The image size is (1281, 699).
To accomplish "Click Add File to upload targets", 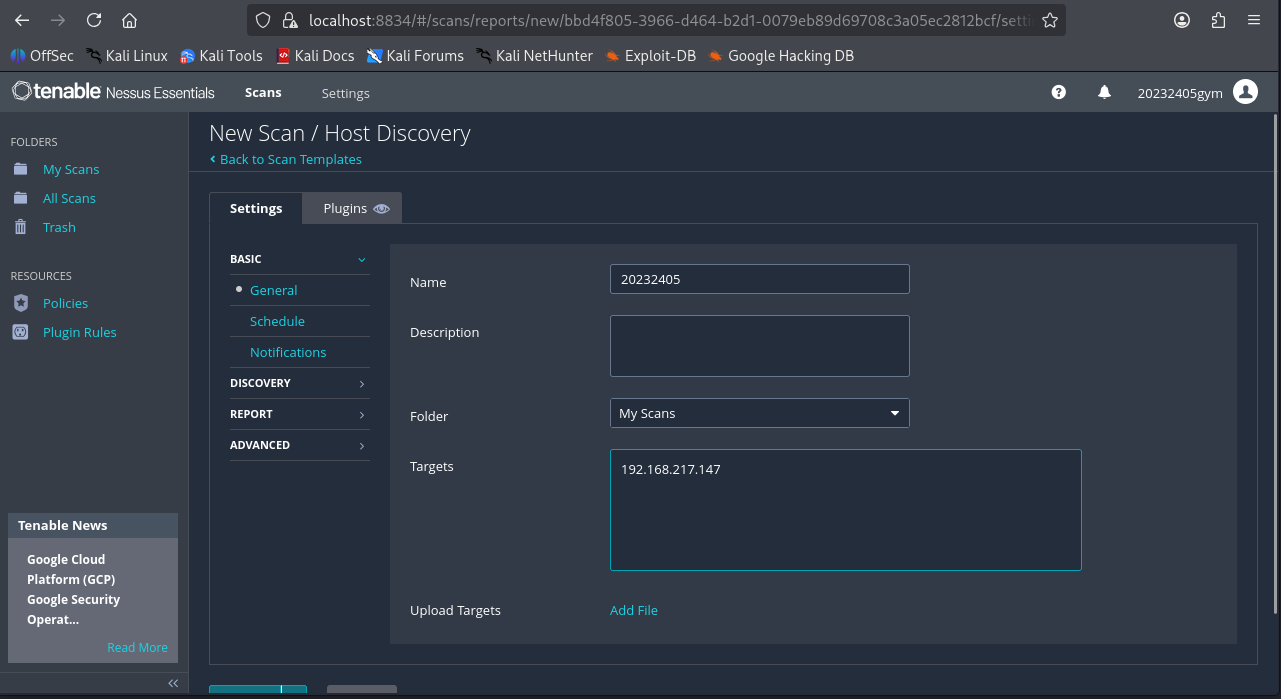I will tap(634, 610).
